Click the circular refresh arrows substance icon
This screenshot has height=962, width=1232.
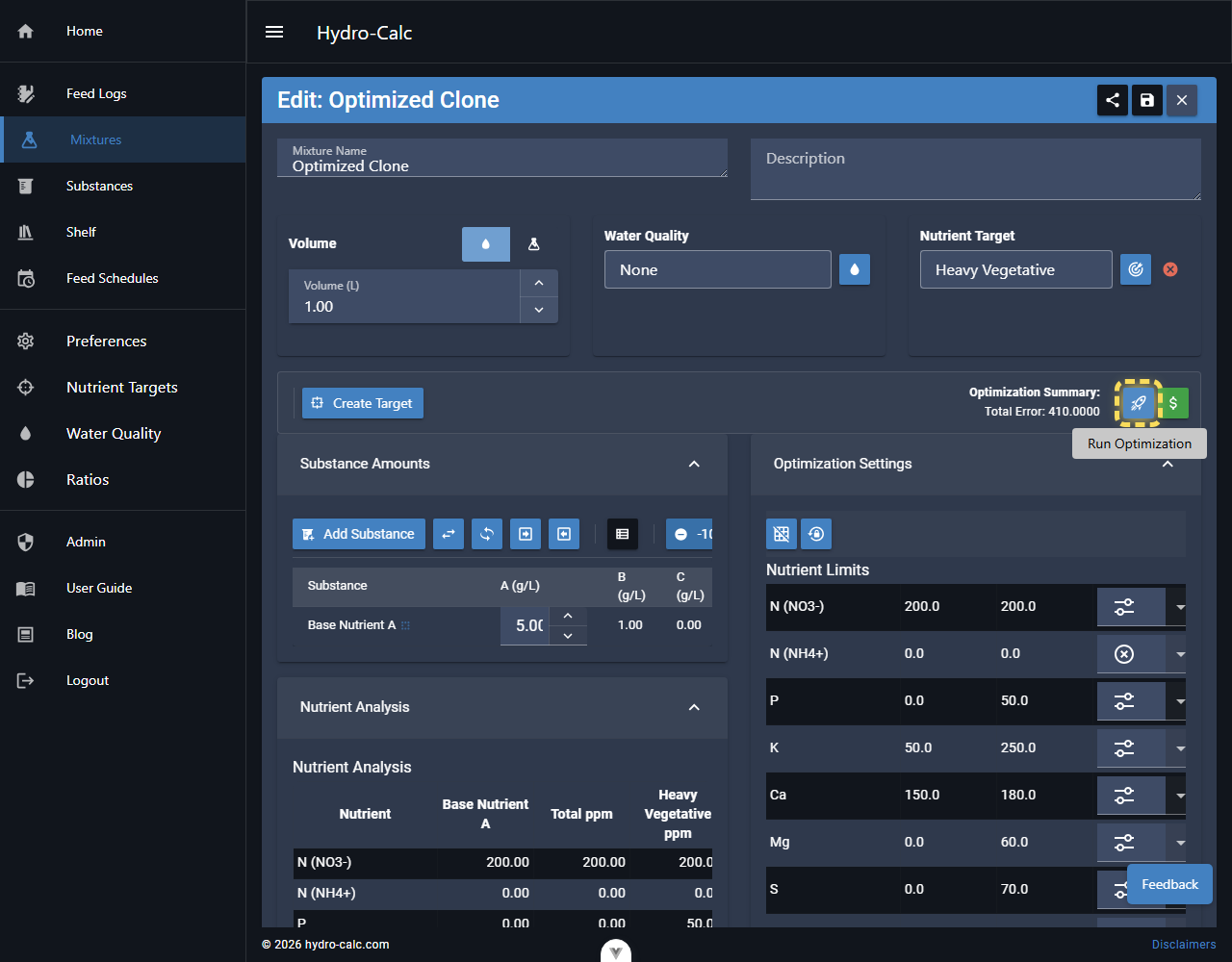tap(487, 534)
